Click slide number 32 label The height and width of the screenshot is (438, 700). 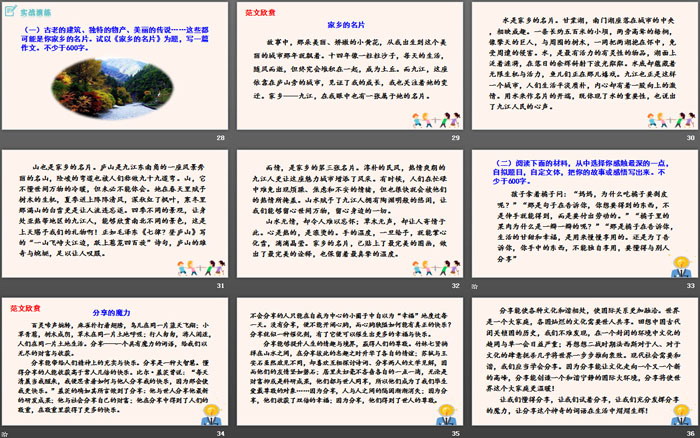point(455,285)
